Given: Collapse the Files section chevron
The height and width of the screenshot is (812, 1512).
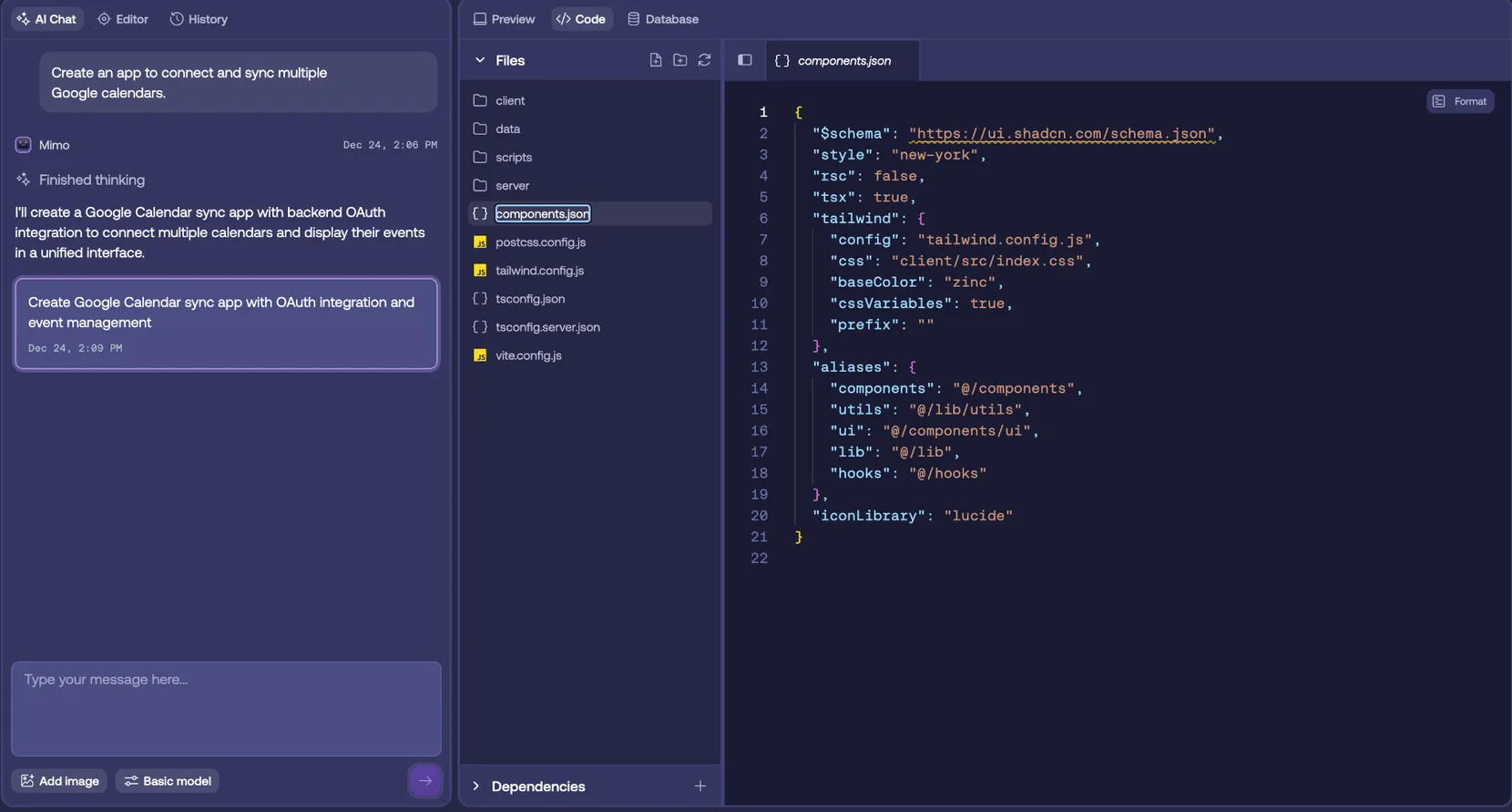Looking at the screenshot, I should (480, 60).
